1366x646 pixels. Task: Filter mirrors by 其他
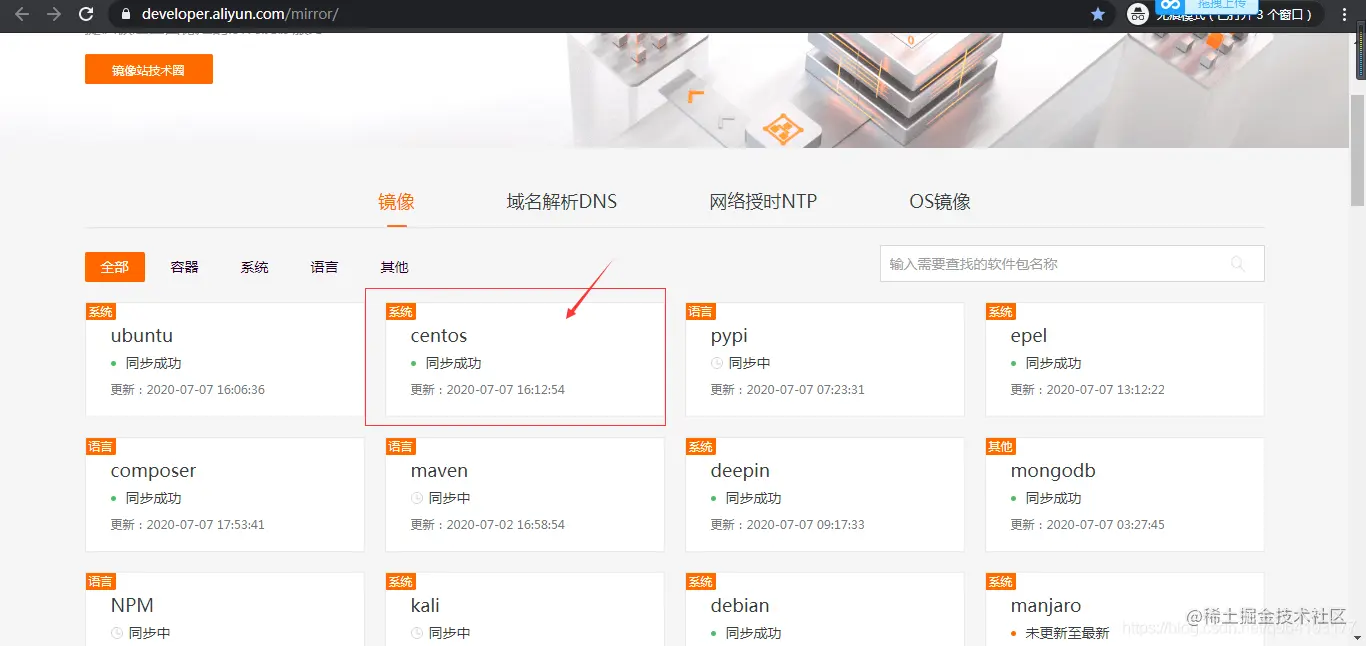(x=394, y=267)
